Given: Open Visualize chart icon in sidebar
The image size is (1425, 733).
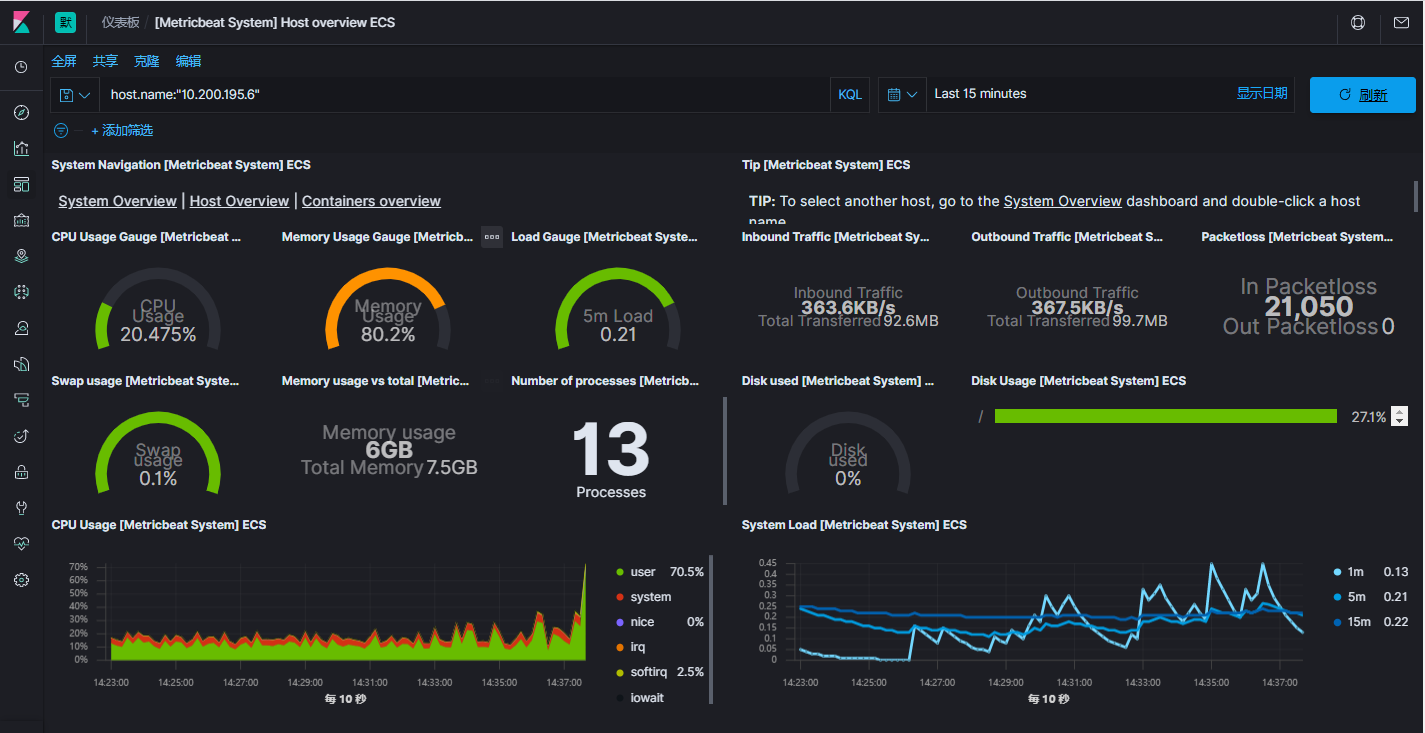Looking at the screenshot, I should (21, 148).
